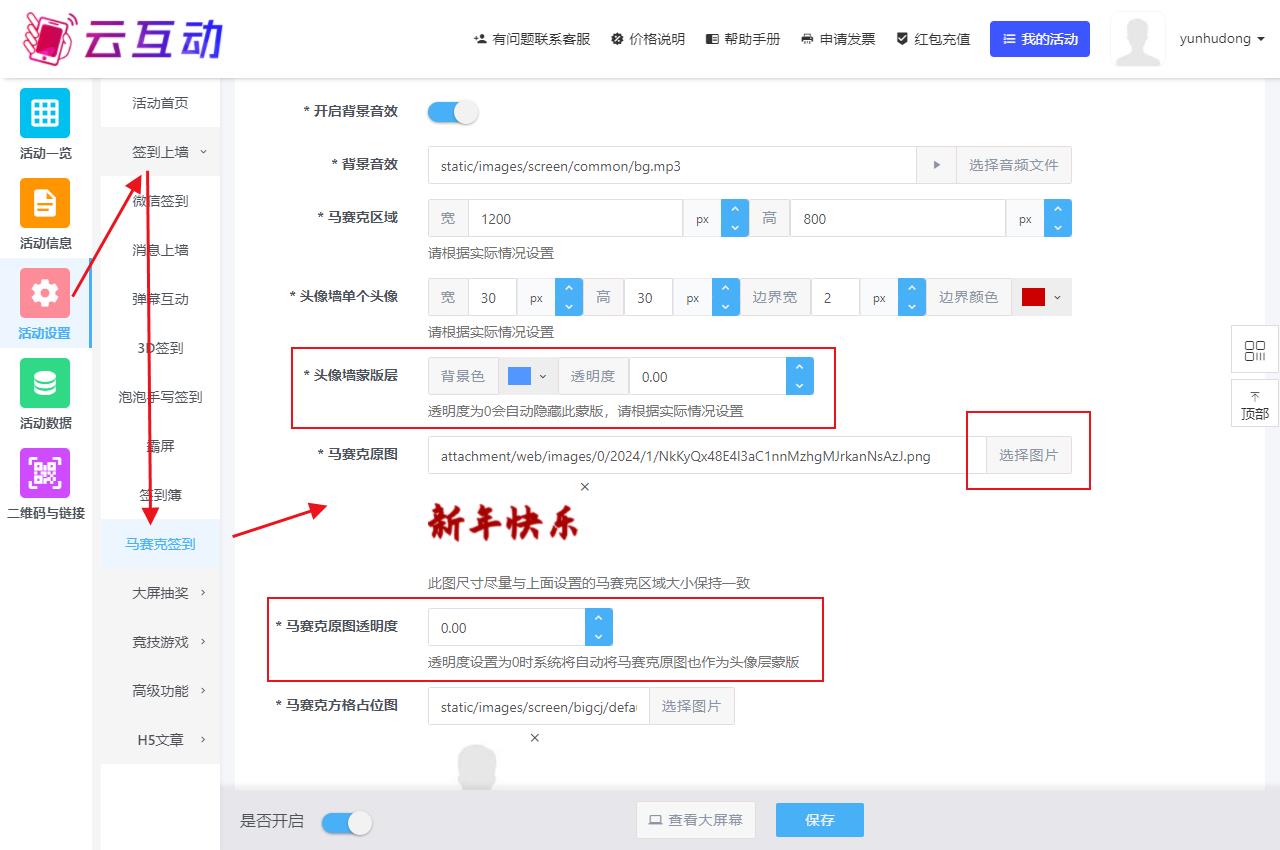Click the 活动设置 gear icon
The width and height of the screenshot is (1280, 850).
point(45,293)
